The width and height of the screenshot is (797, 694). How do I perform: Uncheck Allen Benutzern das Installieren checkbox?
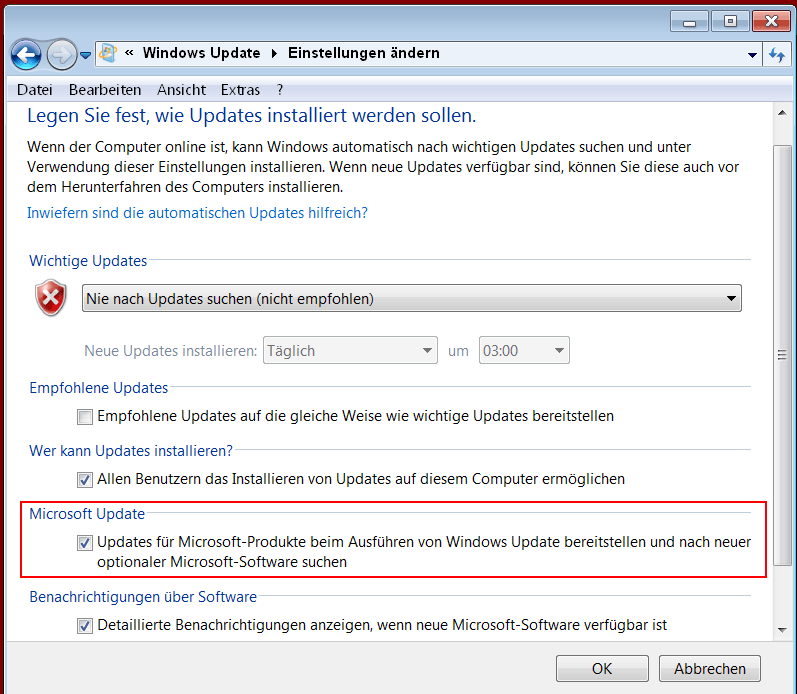point(85,479)
